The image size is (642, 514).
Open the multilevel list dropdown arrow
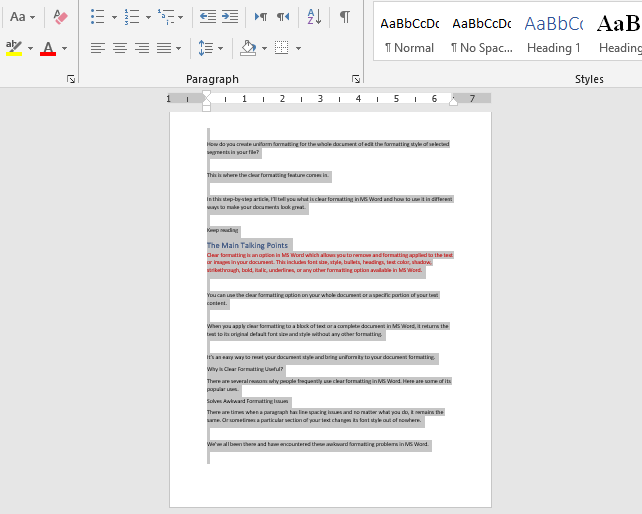181,17
